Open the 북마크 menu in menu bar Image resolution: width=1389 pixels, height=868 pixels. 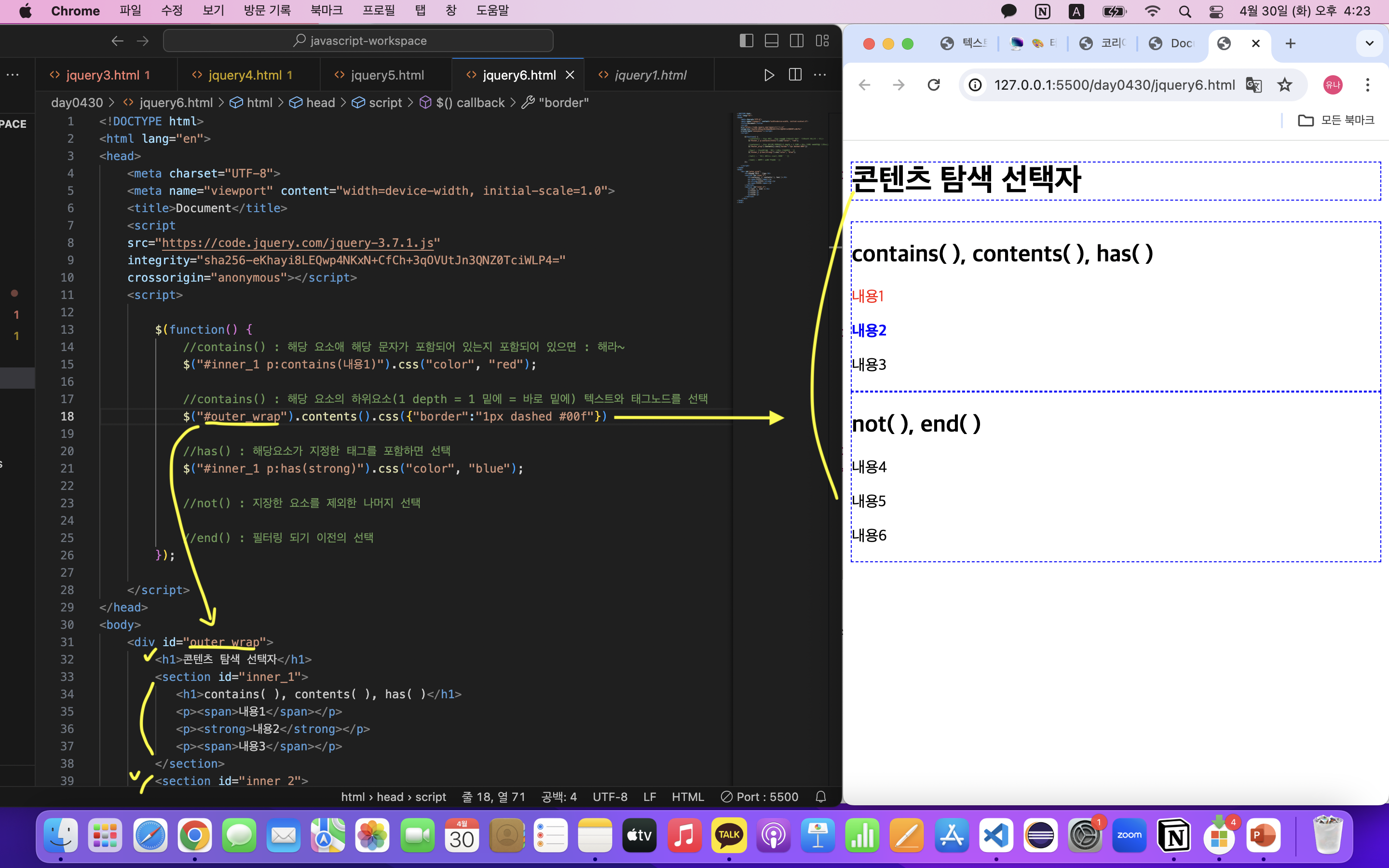326,11
